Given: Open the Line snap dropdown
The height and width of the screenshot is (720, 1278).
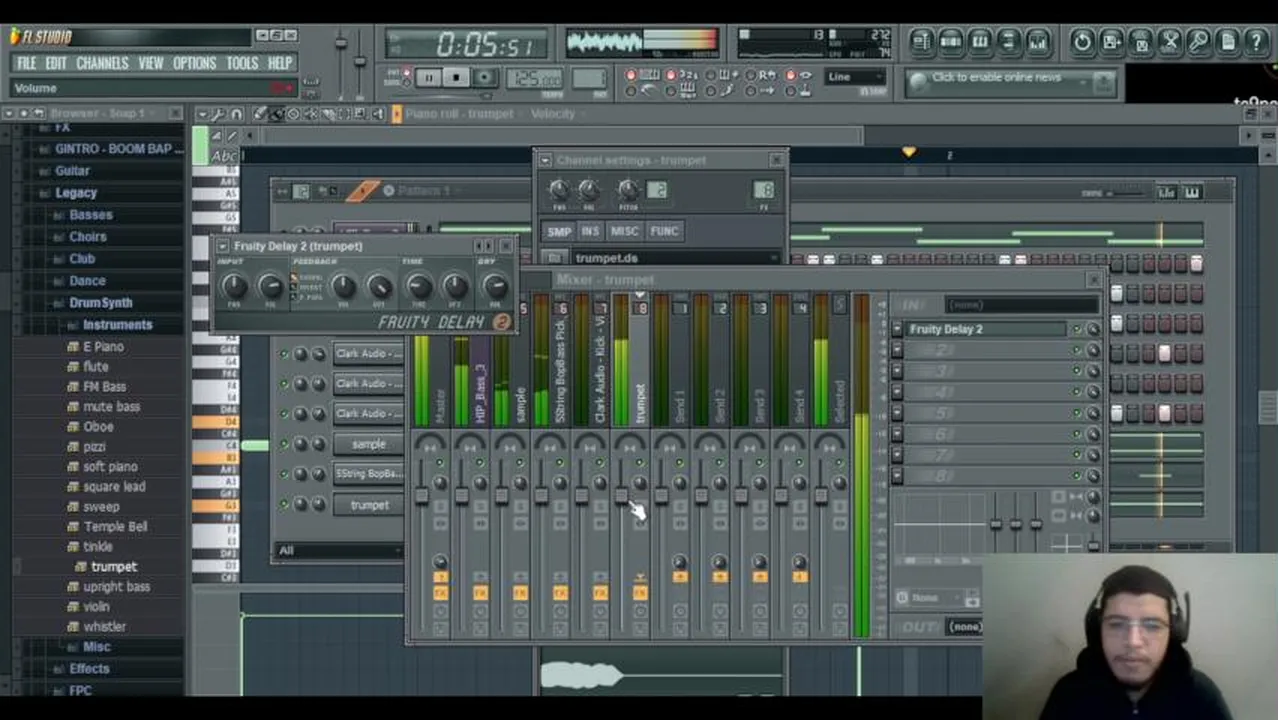Looking at the screenshot, I should tap(854, 77).
